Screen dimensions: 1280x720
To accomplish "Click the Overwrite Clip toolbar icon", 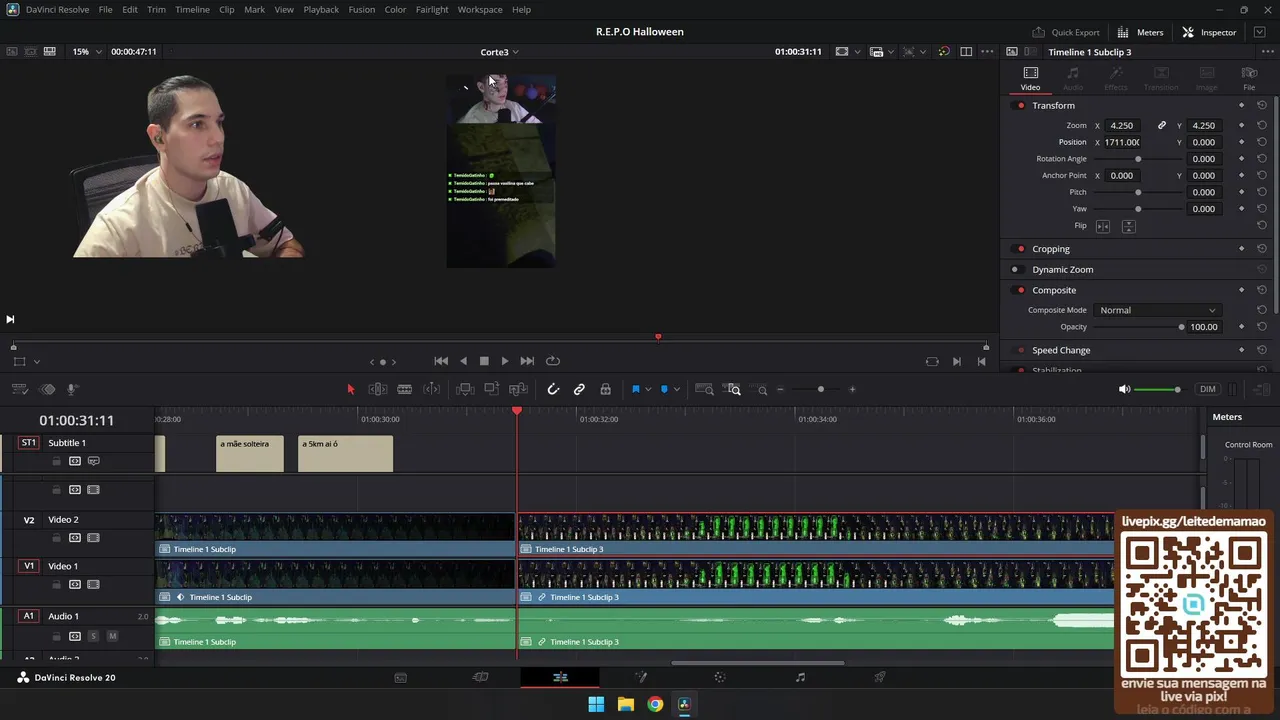I will 492,389.
